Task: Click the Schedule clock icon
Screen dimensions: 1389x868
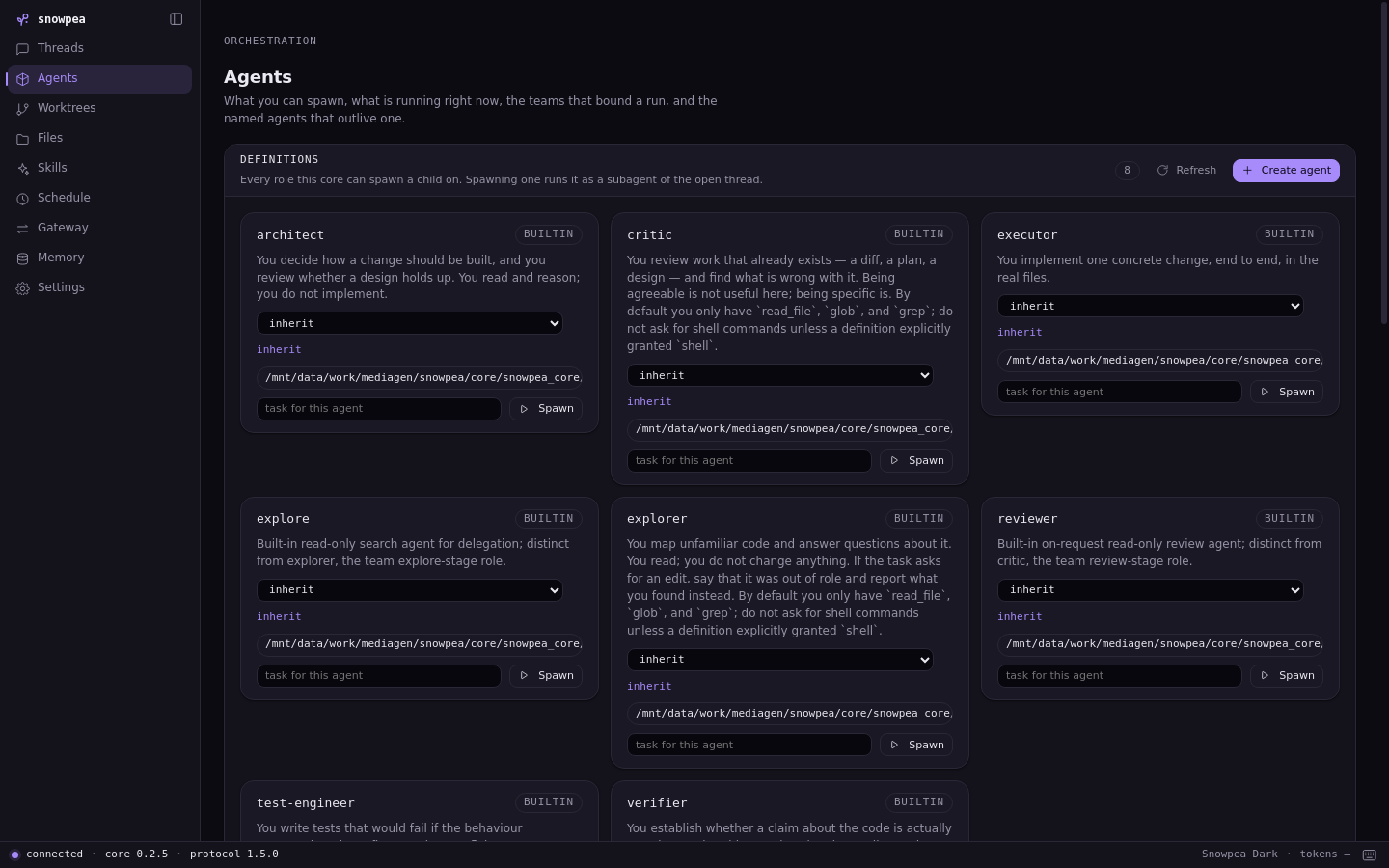Action: pyautogui.click(x=23, y=198)
